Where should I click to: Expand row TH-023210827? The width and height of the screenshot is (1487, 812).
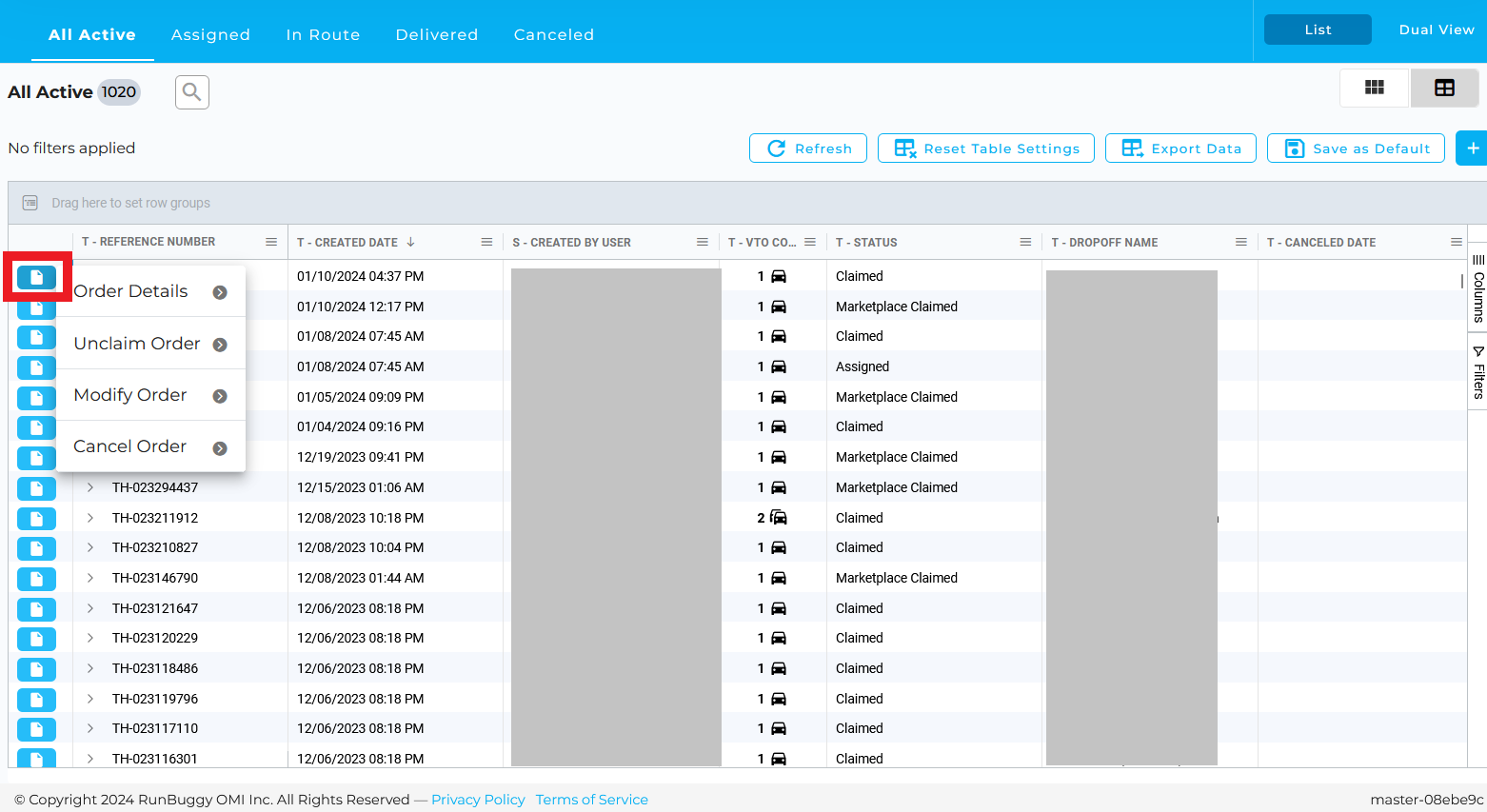[x=90, y=547]
